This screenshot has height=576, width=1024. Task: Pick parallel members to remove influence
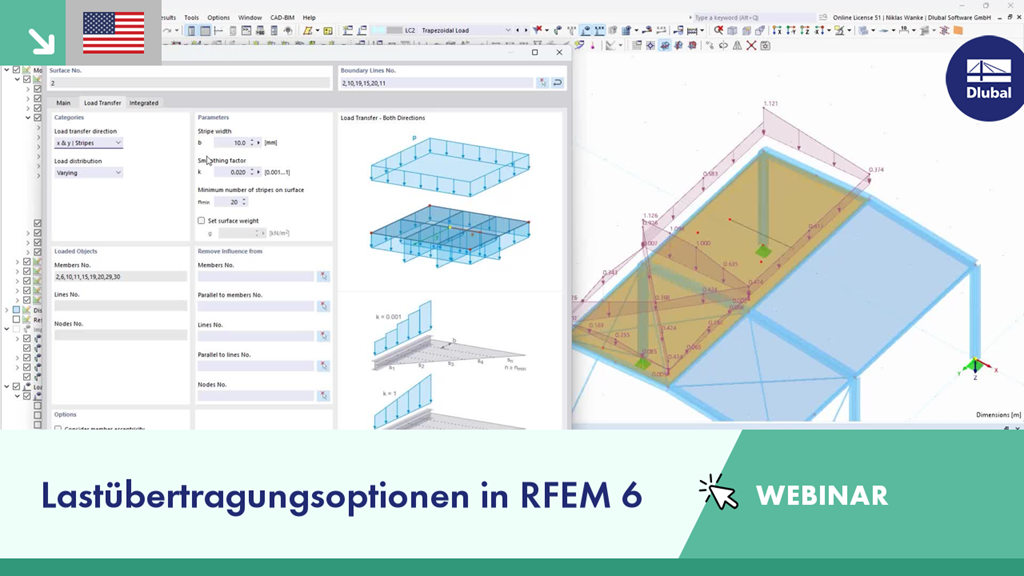323,306
